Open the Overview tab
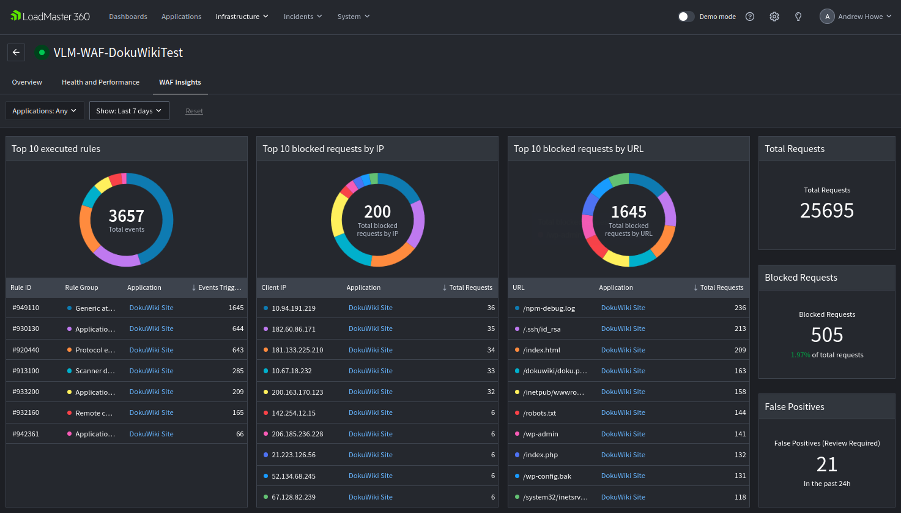The height and width of the screenshot is (514, 902). tap(27, 82)
